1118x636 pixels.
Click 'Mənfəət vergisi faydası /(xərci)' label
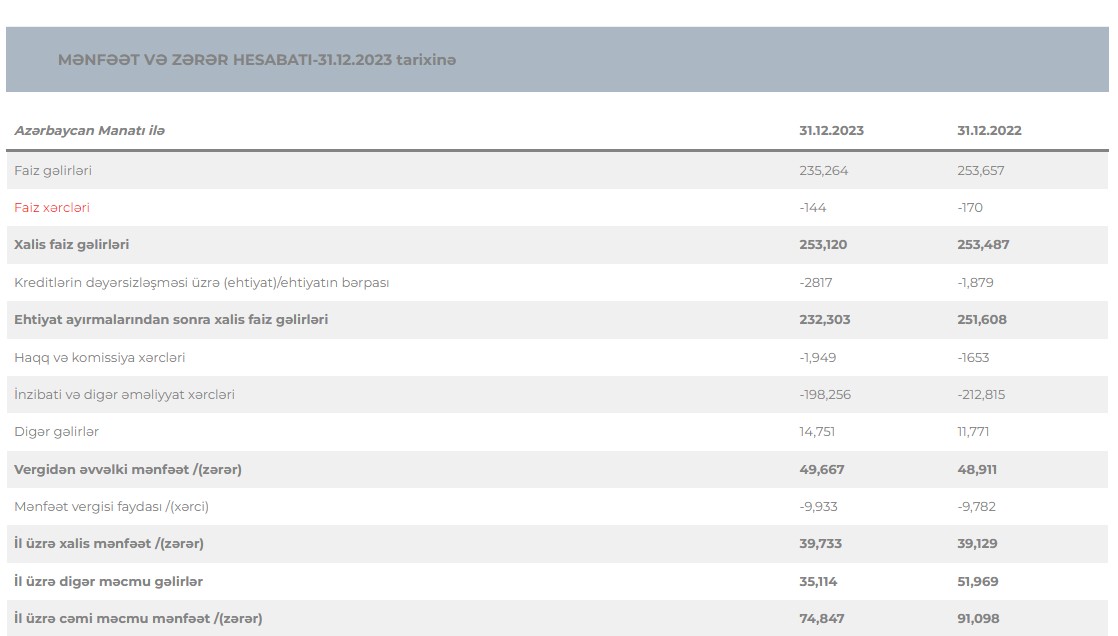[x=111, y=507]
